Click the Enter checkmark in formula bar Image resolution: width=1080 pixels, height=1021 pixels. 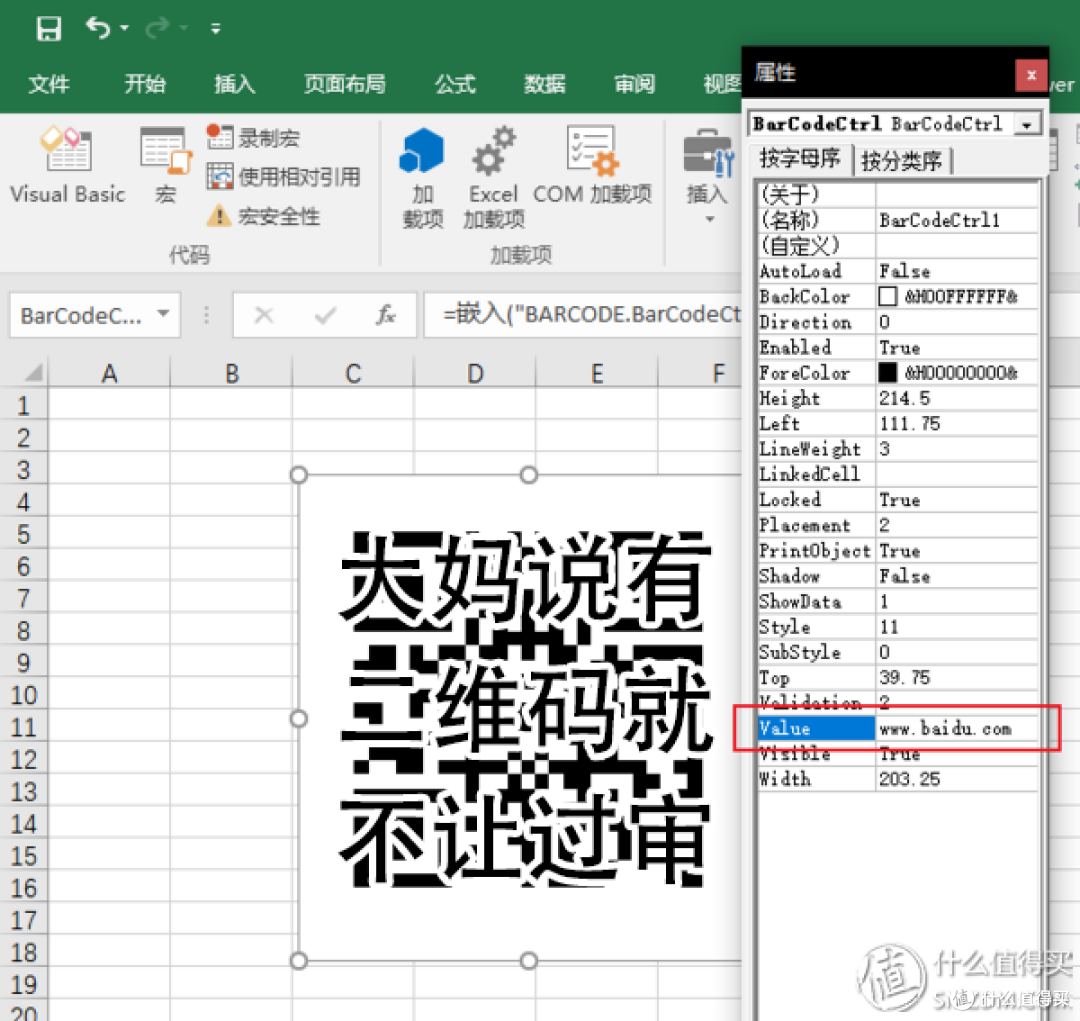(325, 316)
